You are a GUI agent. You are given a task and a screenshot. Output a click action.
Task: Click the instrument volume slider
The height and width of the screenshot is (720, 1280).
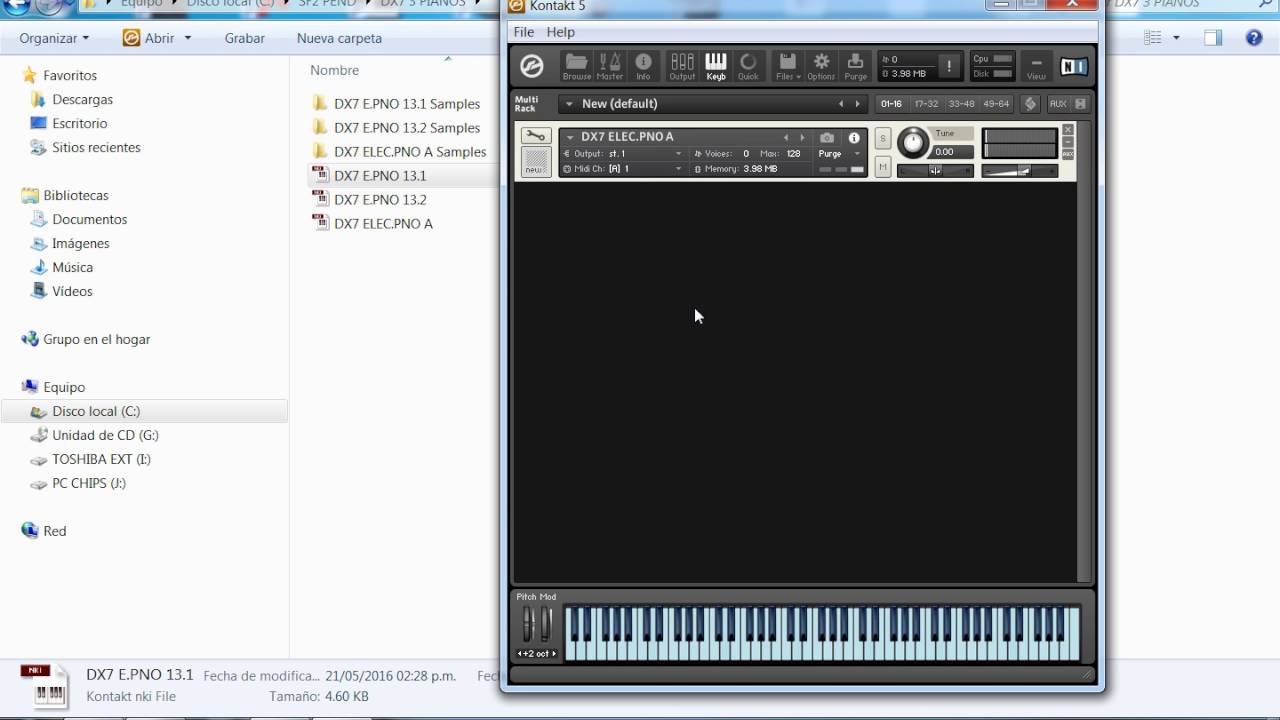(x=1019, y=170)
